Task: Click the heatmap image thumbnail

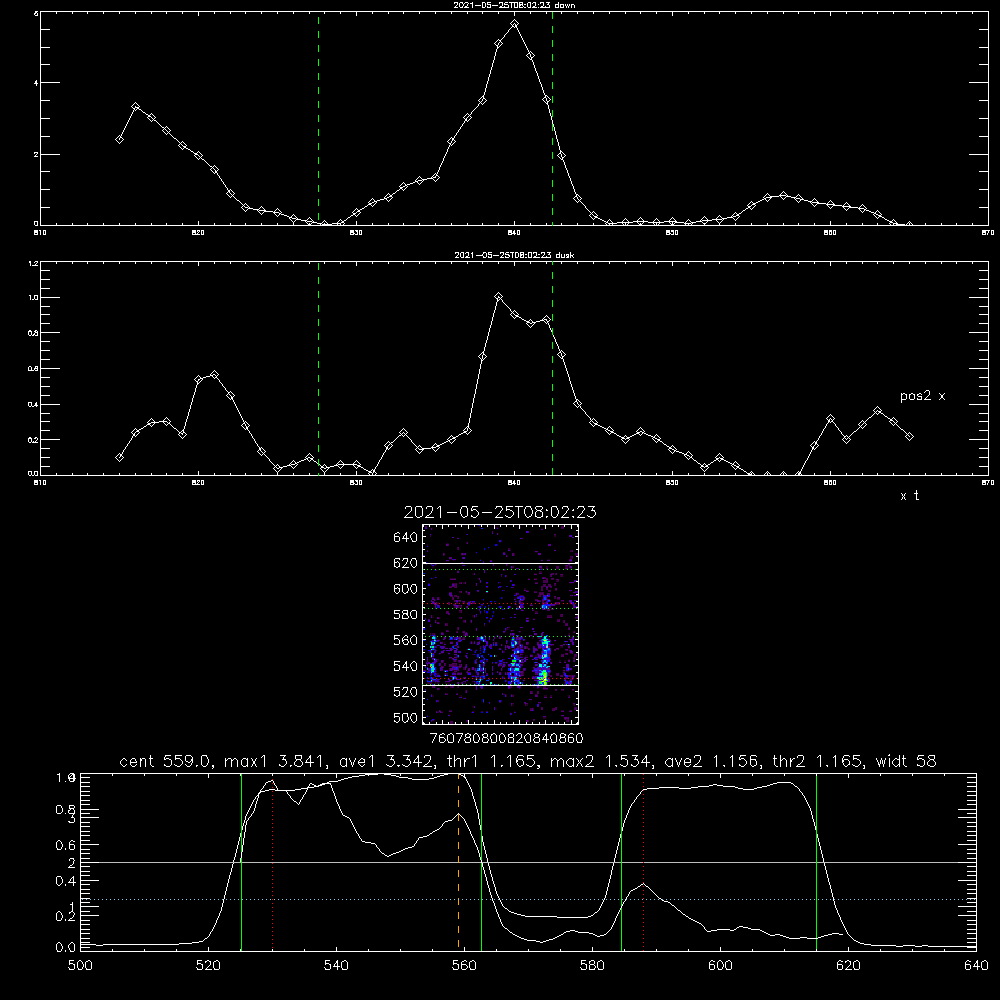Action: 500,624
